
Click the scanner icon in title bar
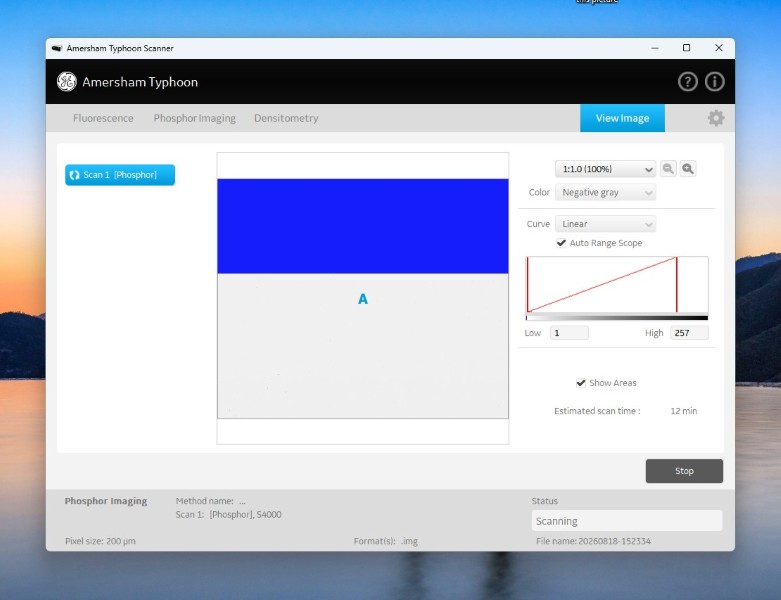pos(57,48)
